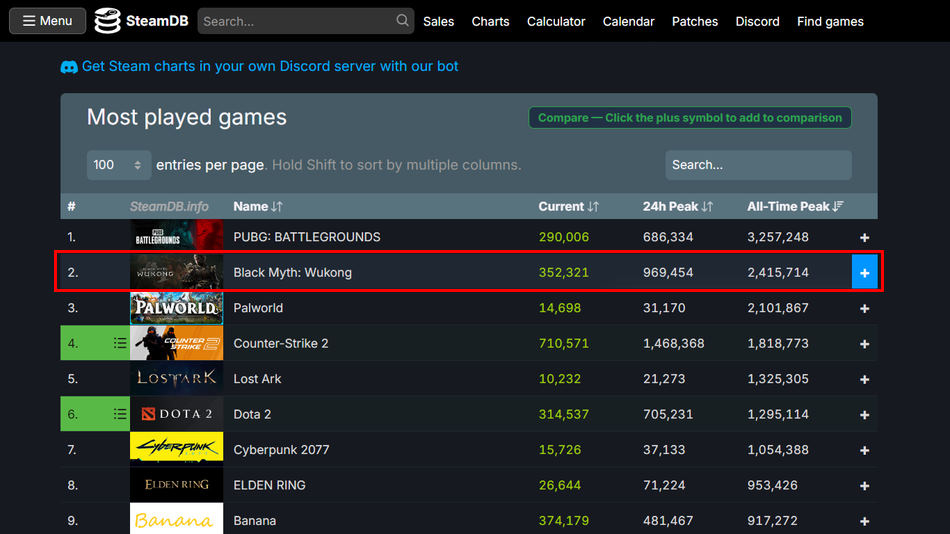Click the Palworld game thumbnail
Screen dimensions: 950x534
pos(176,308)
